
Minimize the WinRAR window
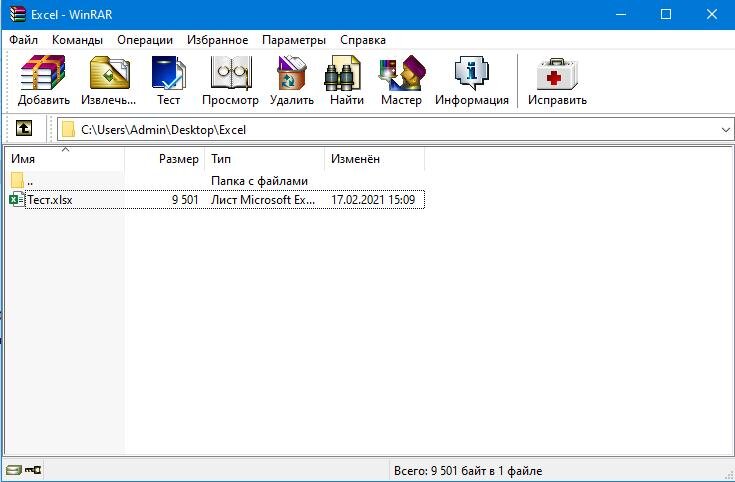[621, 15]
